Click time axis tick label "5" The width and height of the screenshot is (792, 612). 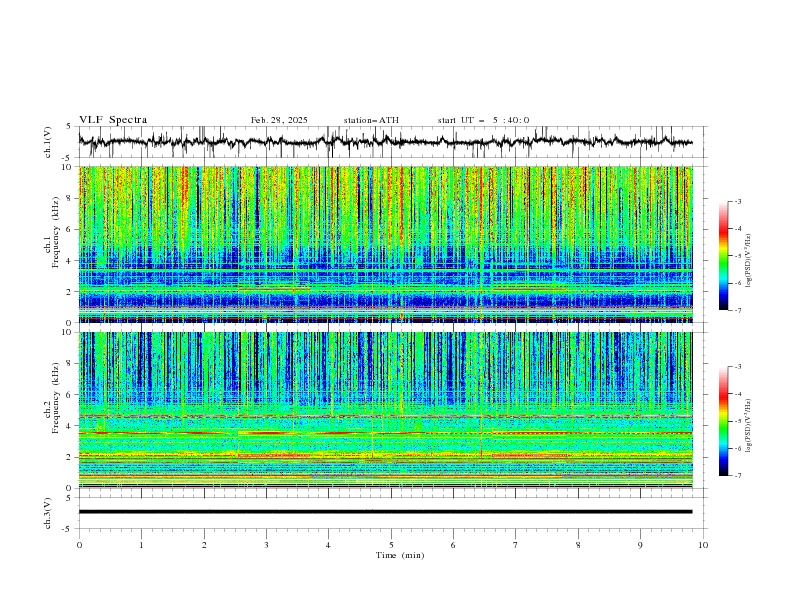(391, 545)
